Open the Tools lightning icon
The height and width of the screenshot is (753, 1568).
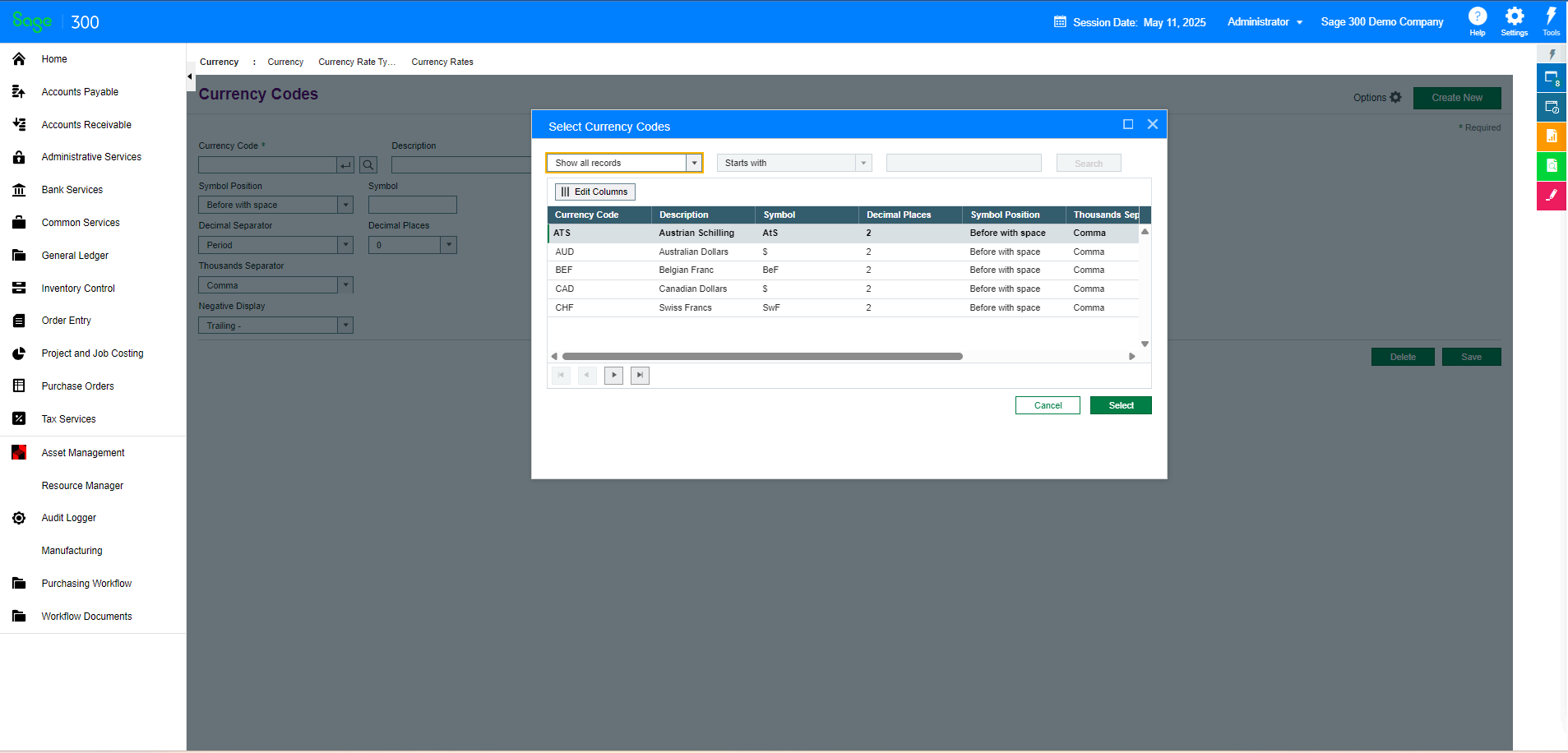(x=1551, y=21)
